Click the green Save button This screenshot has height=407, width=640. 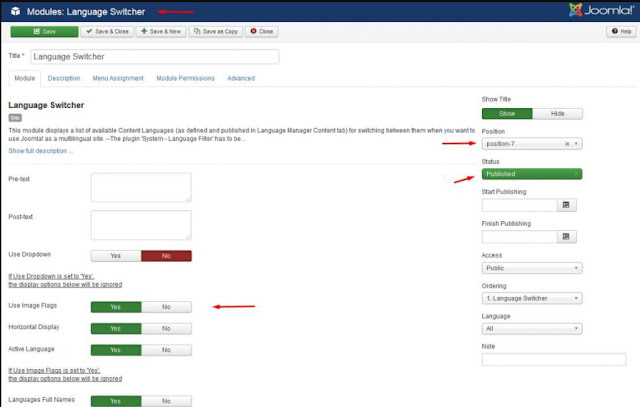[44, 31]
